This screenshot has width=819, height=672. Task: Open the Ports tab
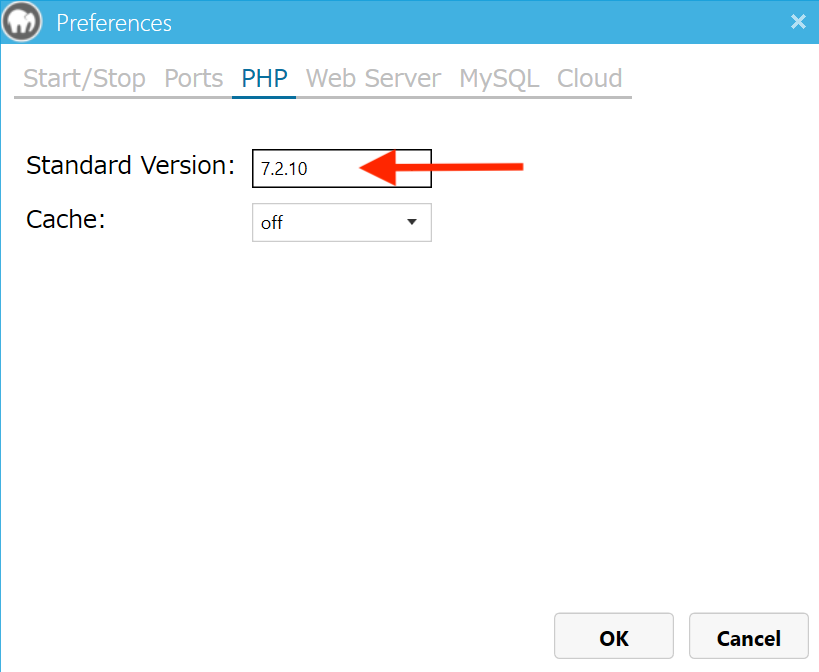click(x=193, y=79)
